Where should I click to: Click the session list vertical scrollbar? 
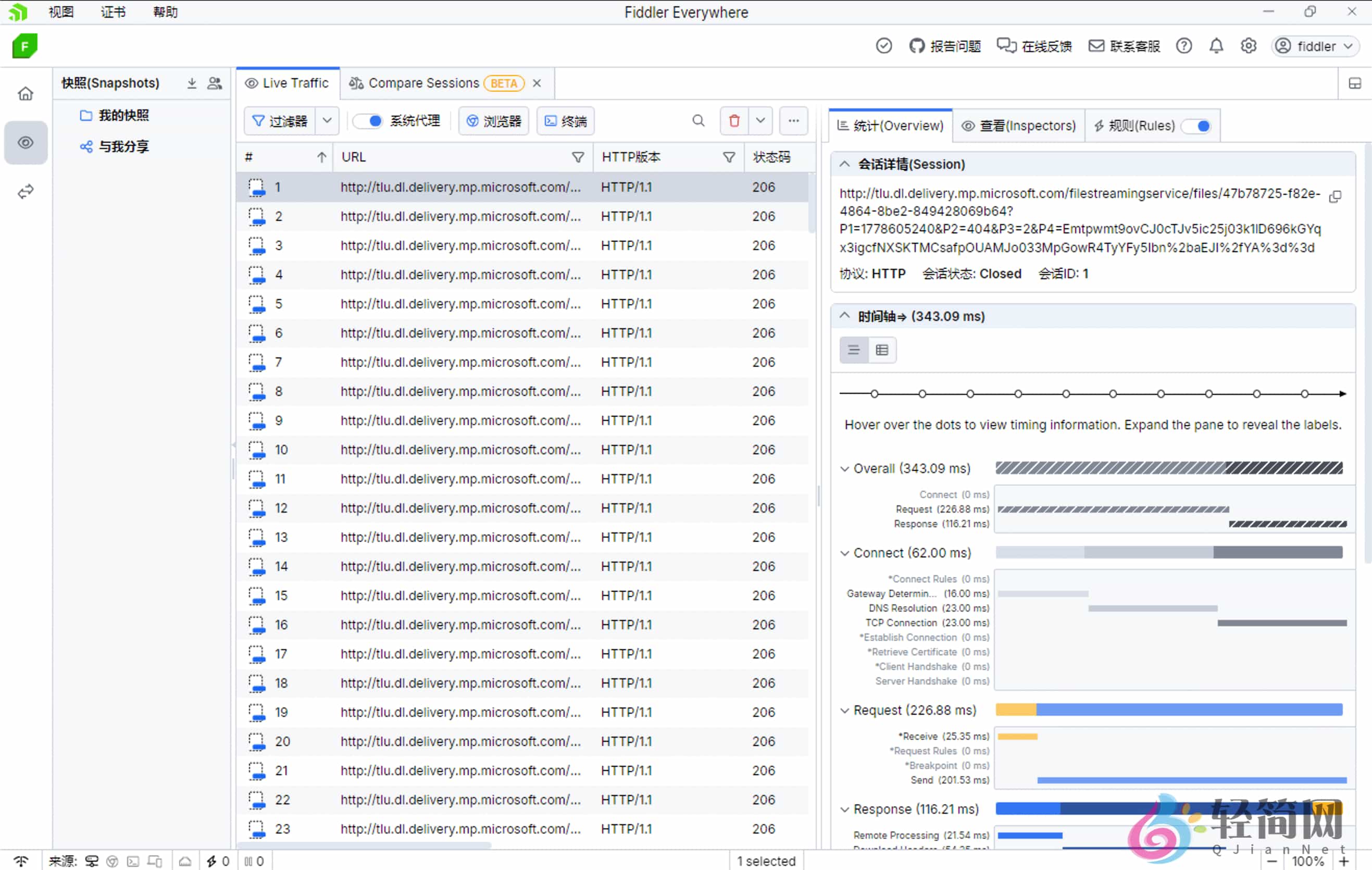click(x=812, y=203)
